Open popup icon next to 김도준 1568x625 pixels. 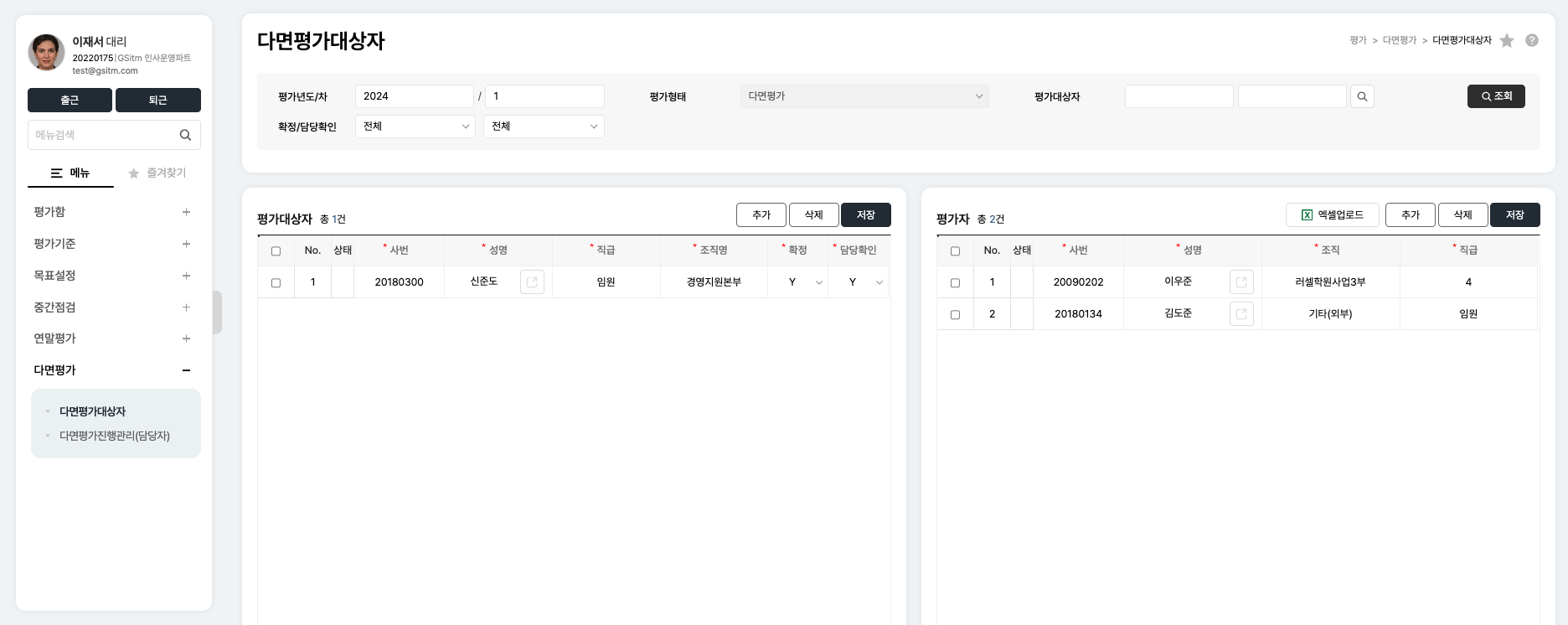click(1241, 314)
